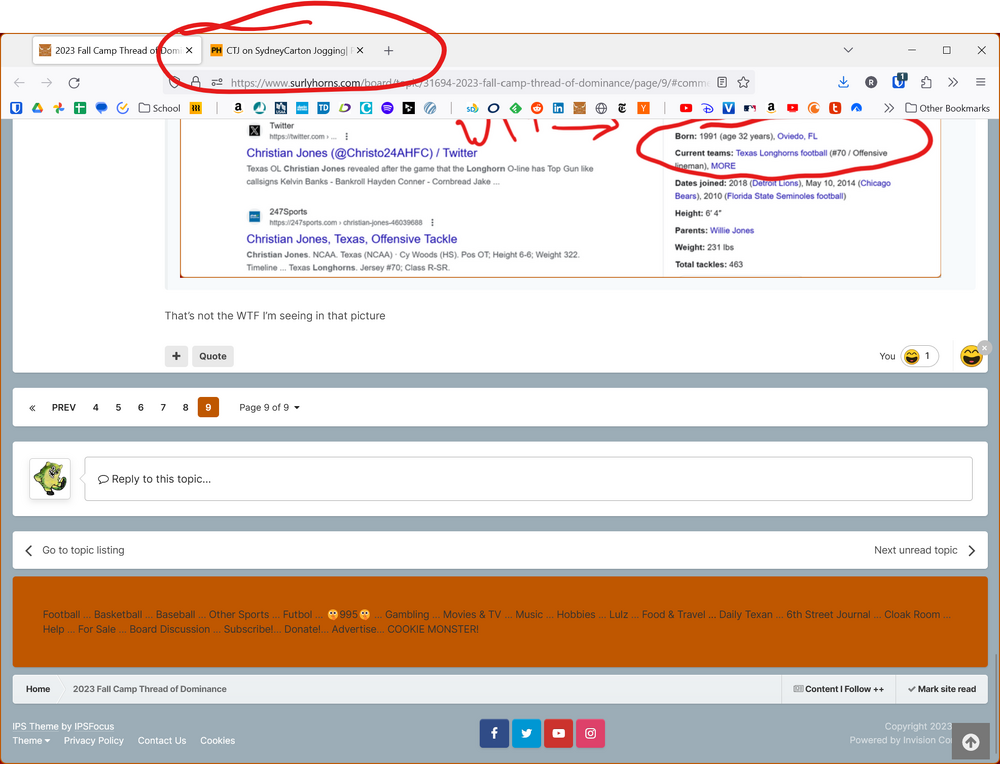This screenshot has height=764, width=1000.
Task: Open a new browser tab
Action: tap(389, 50)
